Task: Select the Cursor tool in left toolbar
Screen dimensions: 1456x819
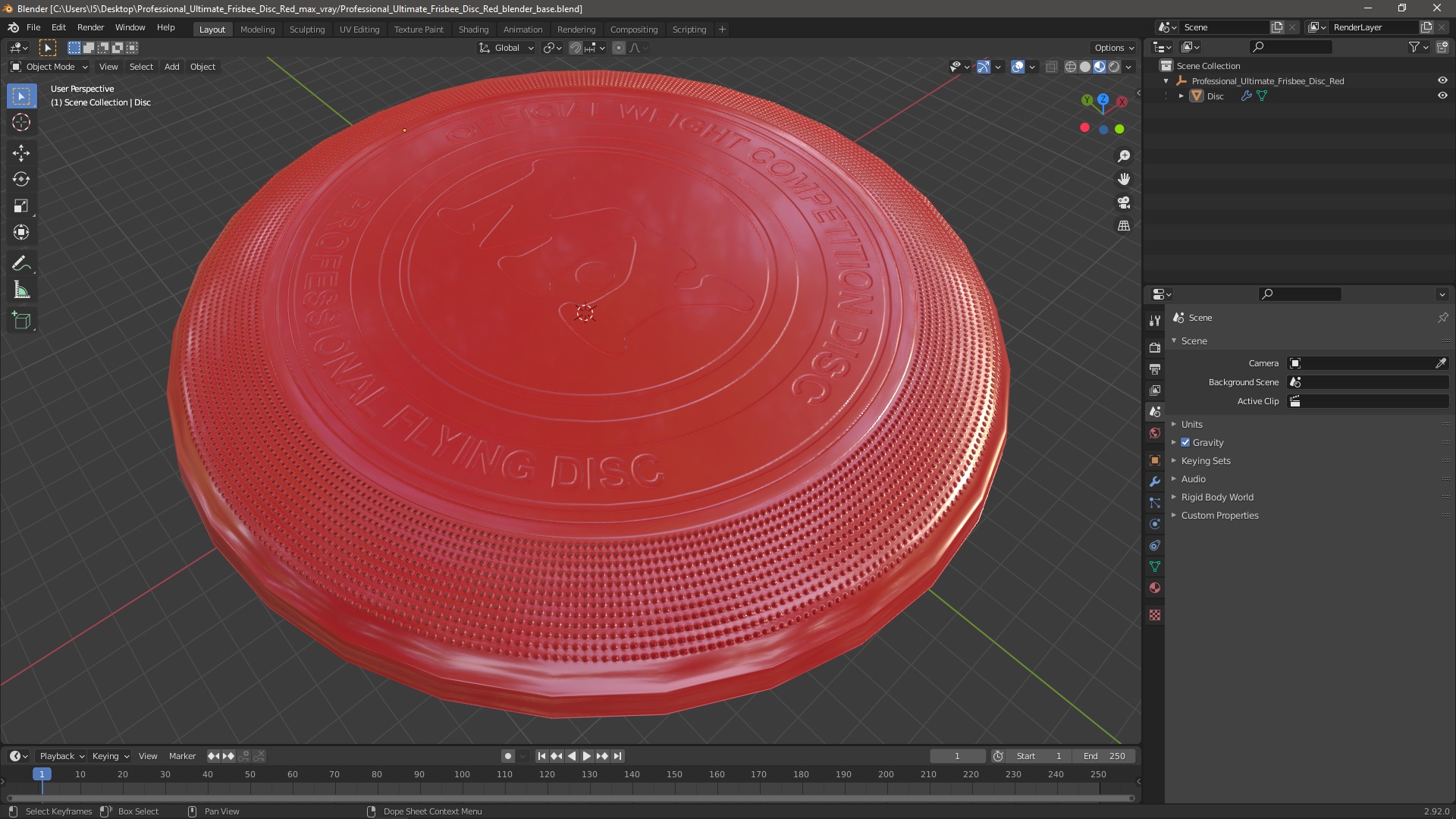Action: tap(21, 122)
